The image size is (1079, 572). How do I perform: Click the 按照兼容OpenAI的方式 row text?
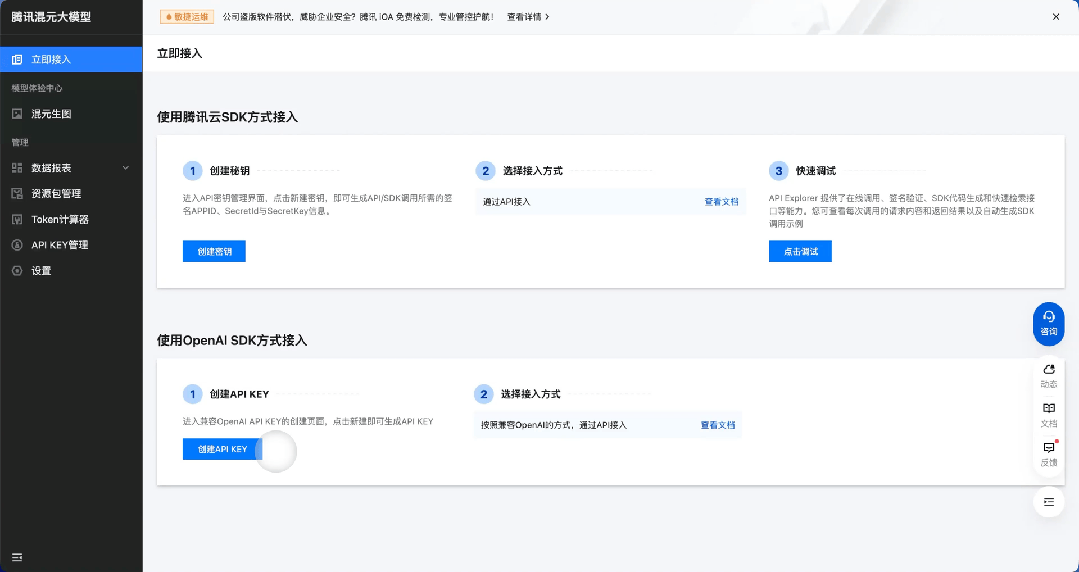point(554,425)
